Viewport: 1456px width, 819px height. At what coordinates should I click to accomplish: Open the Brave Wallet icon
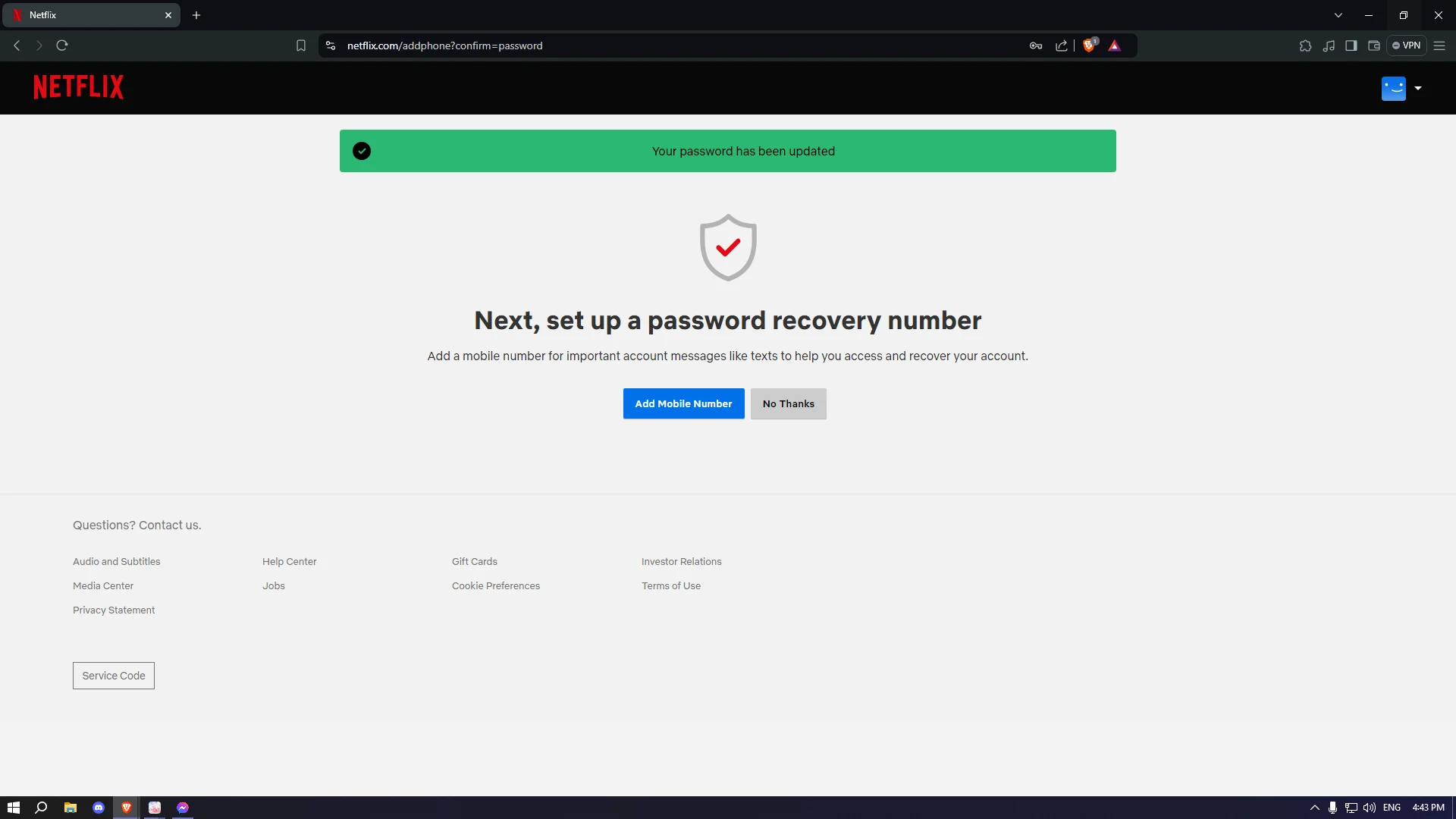point(1374,45)
